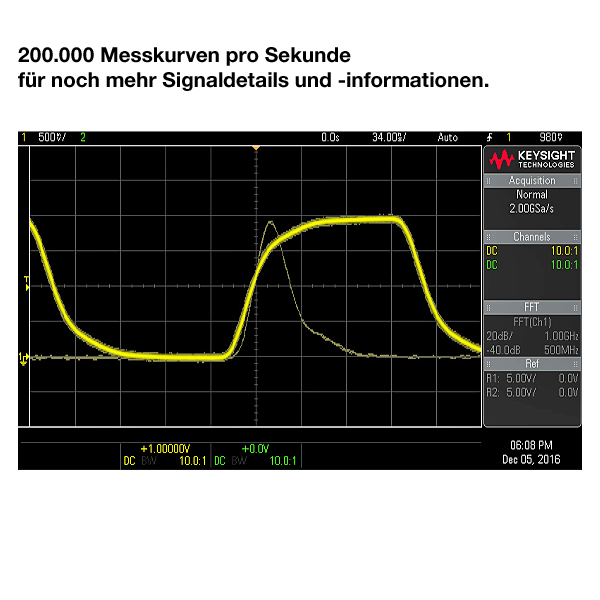Select channel 1 indicator at 500 mV/div
Viewport: 600px width, 600px height.
coord(40,137)
